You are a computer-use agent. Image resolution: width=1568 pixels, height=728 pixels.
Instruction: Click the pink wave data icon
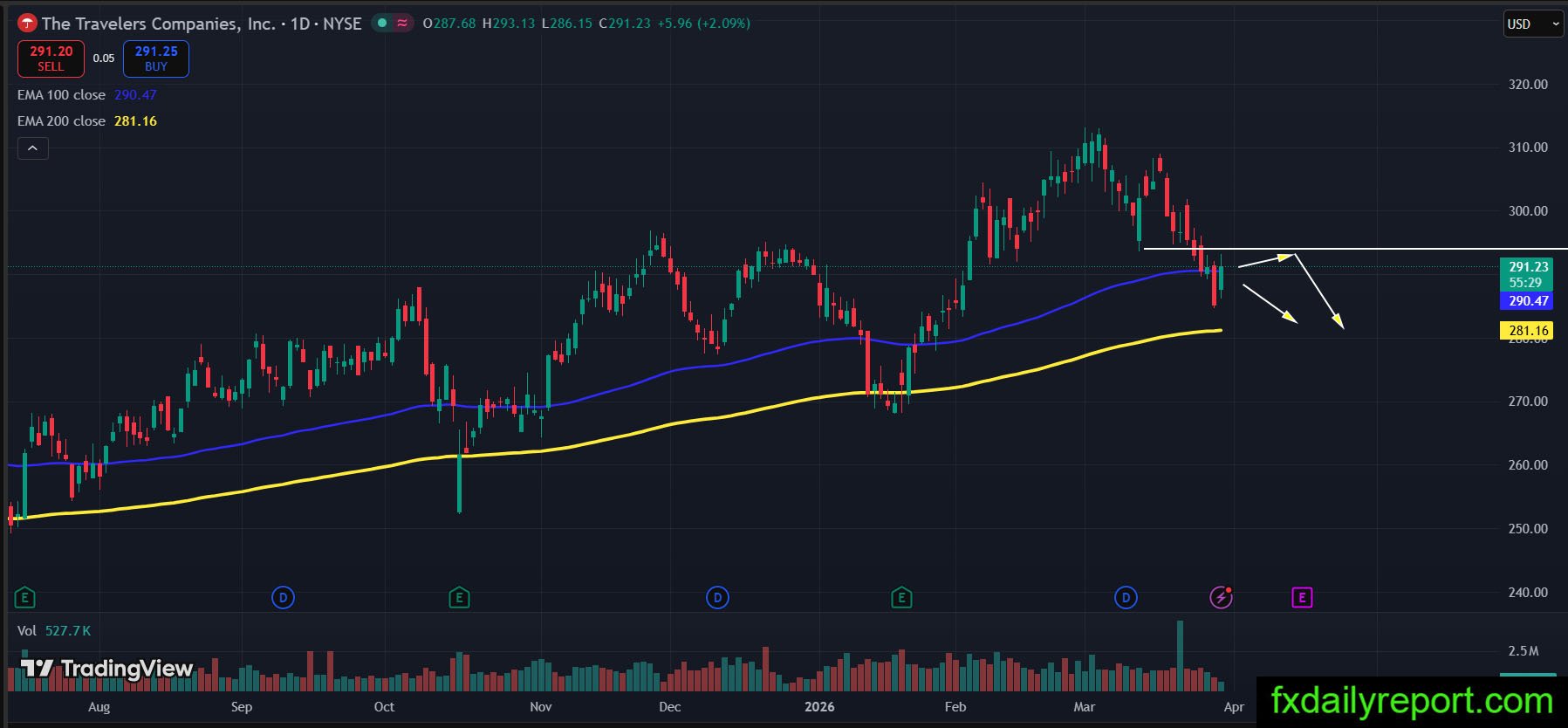tap(402, 24)
